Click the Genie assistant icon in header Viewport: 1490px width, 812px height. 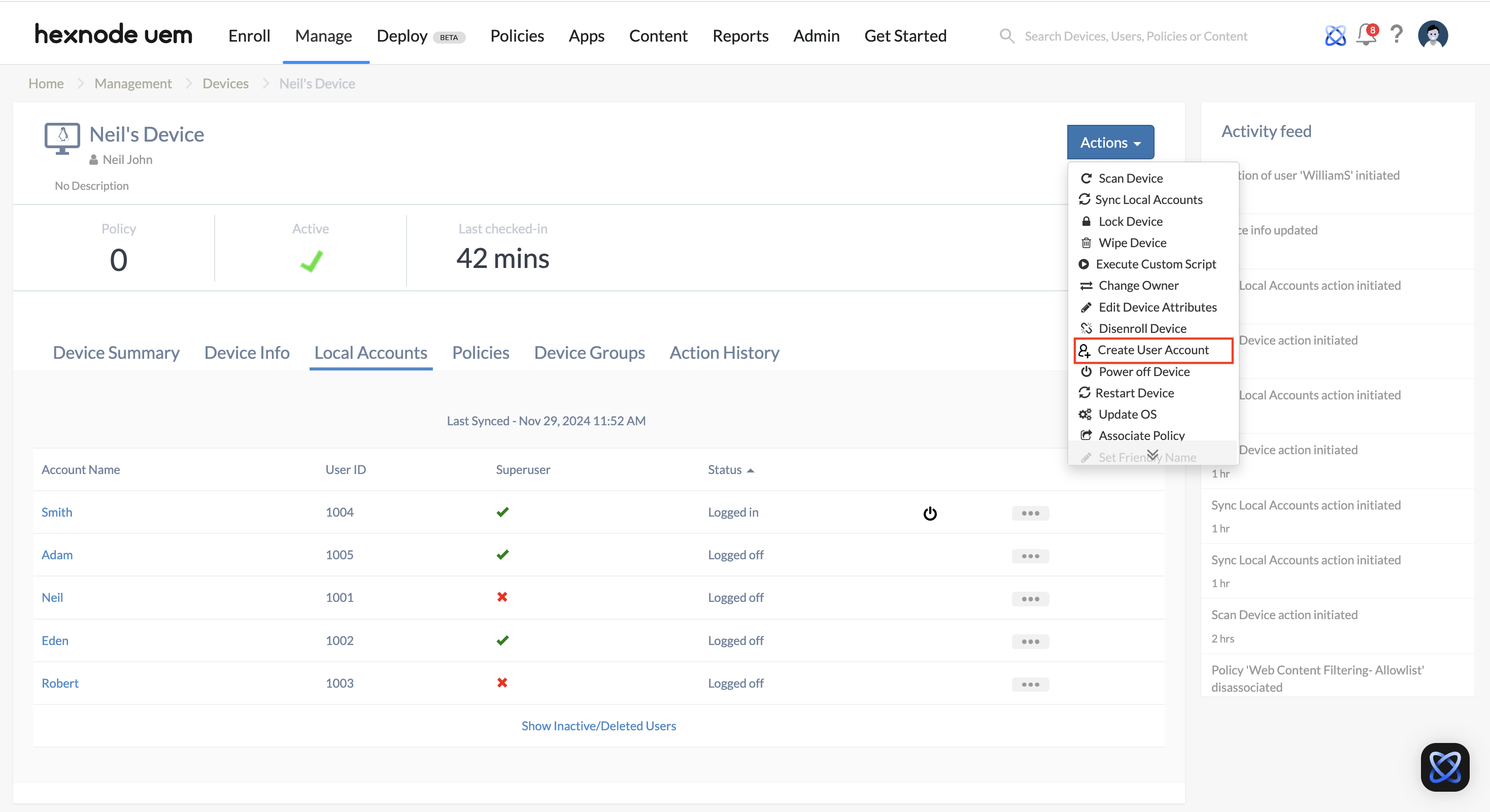(x=1335, y=36)
